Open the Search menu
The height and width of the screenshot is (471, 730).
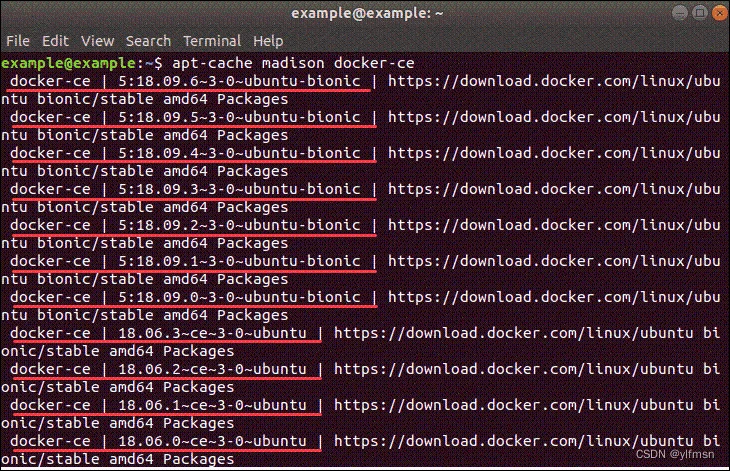(x=148, y=41)
